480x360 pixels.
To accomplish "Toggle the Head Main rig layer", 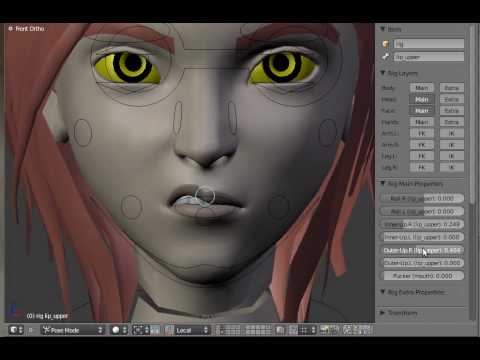I will click(x=422, y=99).
